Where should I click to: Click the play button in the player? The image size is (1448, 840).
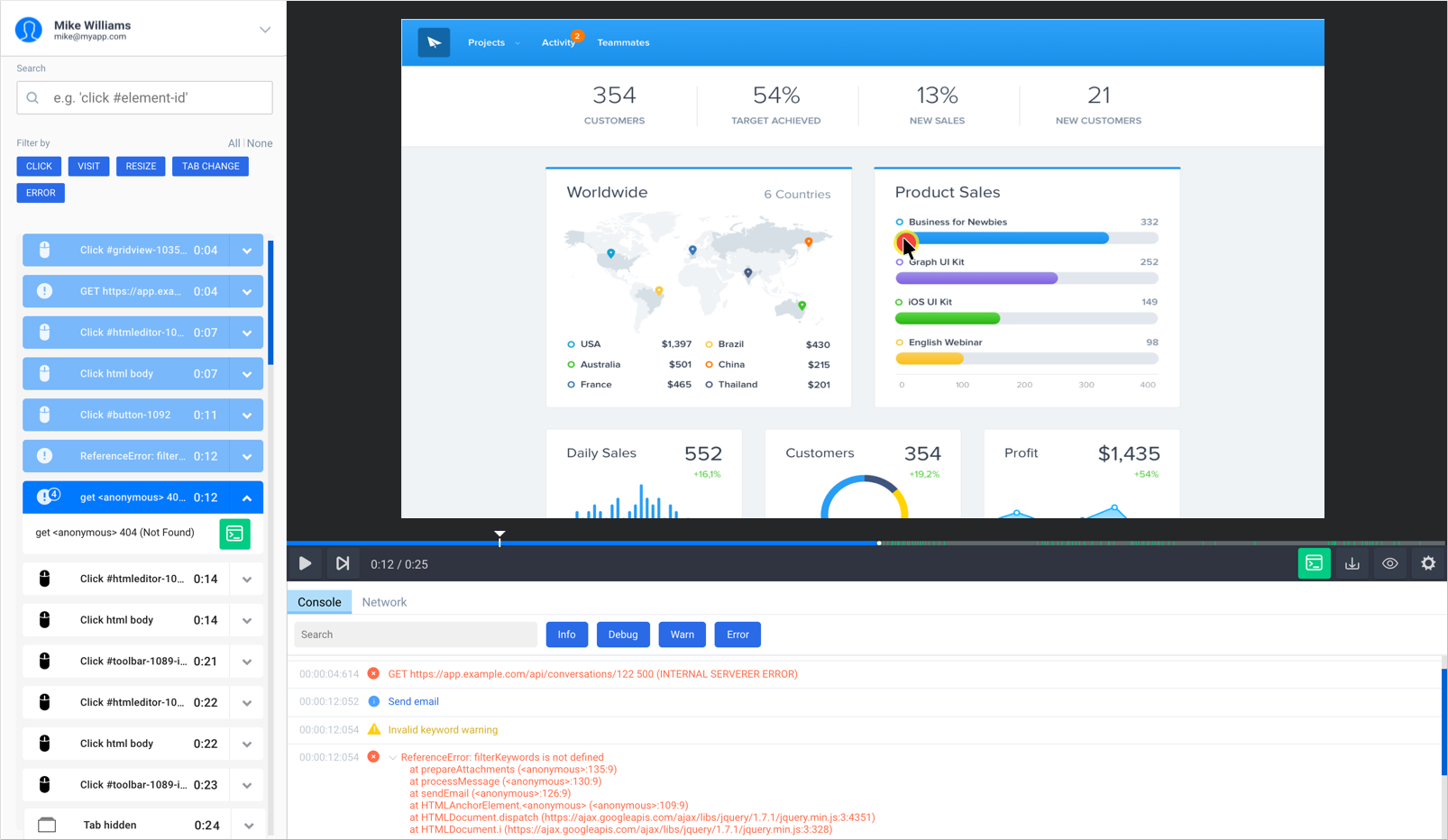[306, 563]
